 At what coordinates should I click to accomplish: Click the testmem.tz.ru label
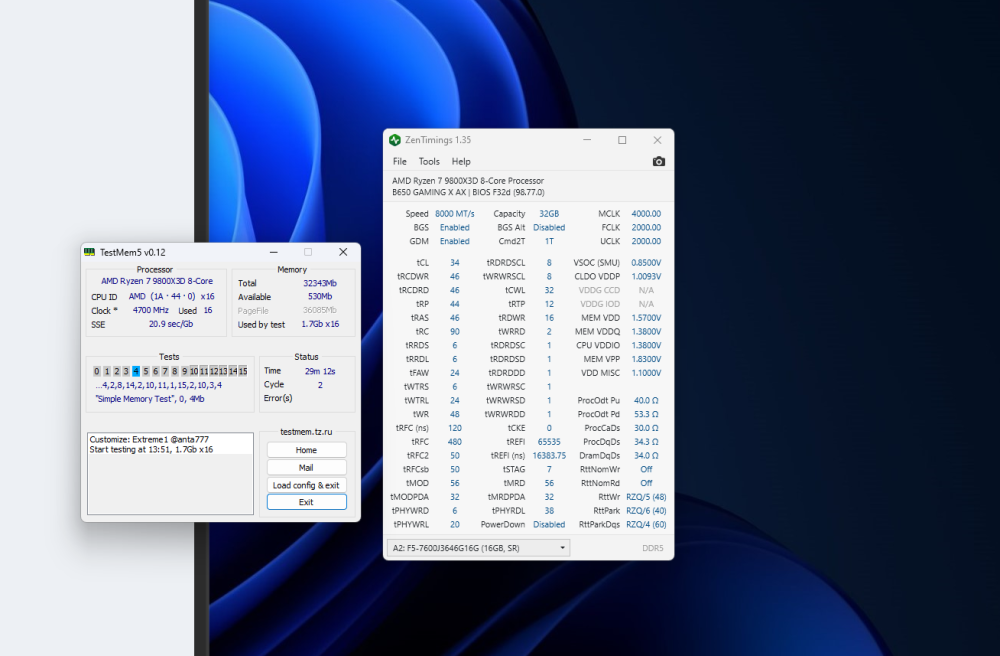click(305, 434)
